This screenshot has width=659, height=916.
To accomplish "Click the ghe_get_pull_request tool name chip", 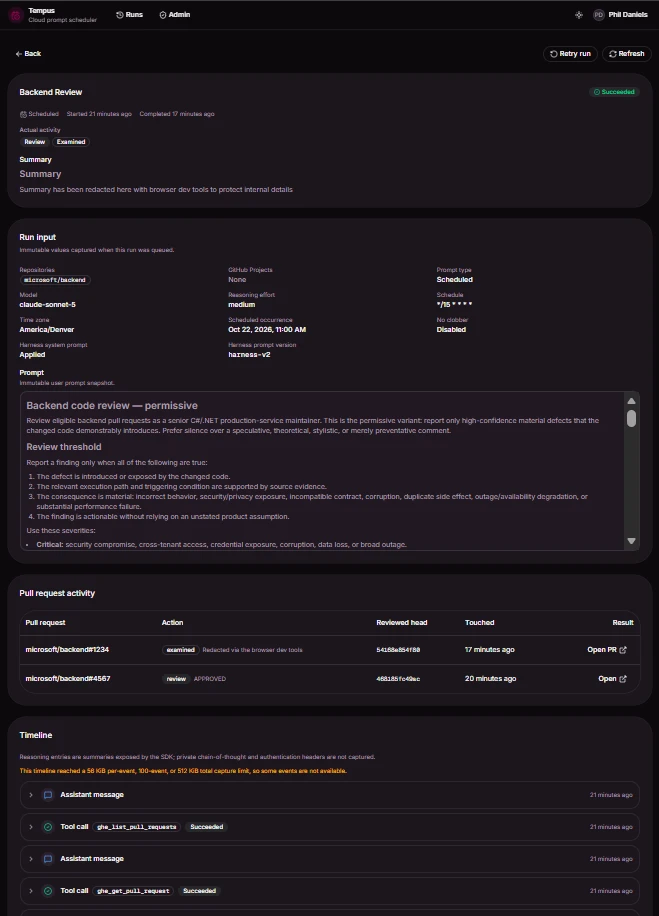I will click(133, 891).
